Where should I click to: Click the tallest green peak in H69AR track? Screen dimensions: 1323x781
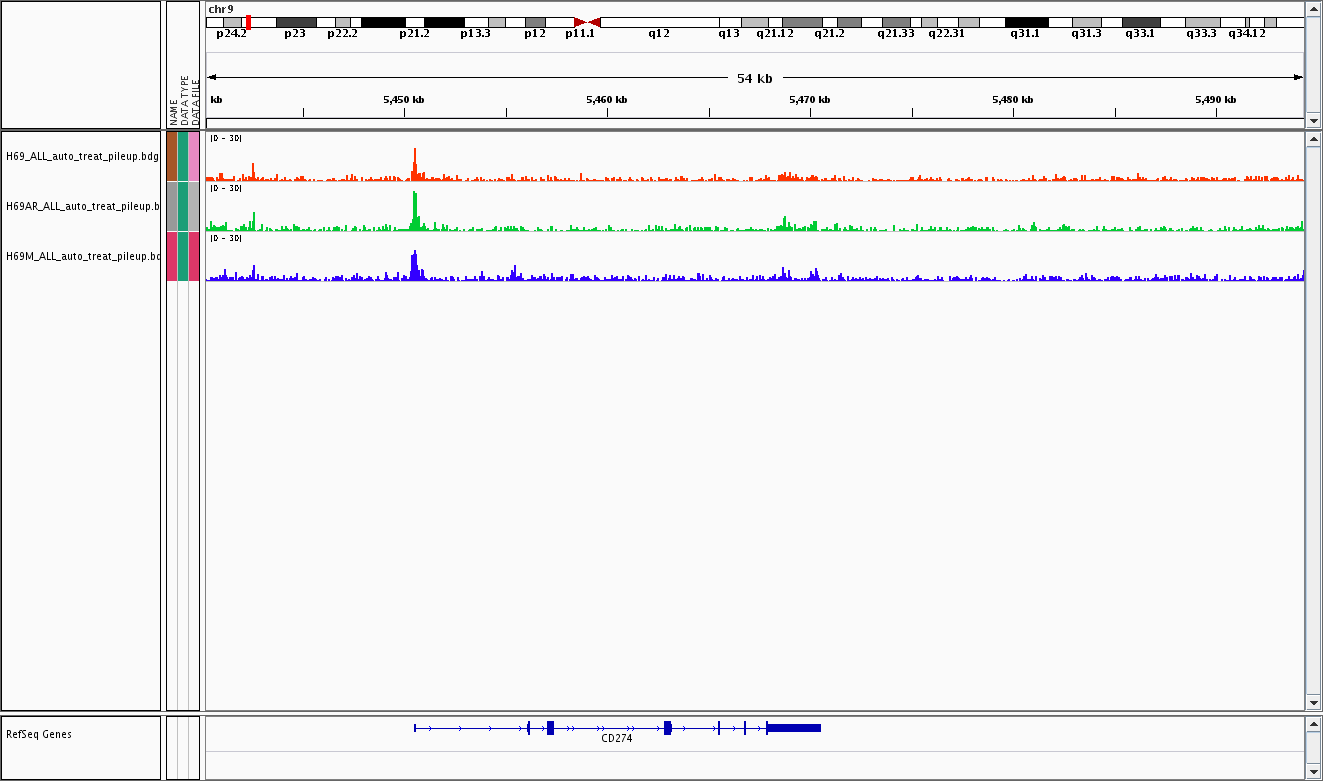tap(414, 210)
